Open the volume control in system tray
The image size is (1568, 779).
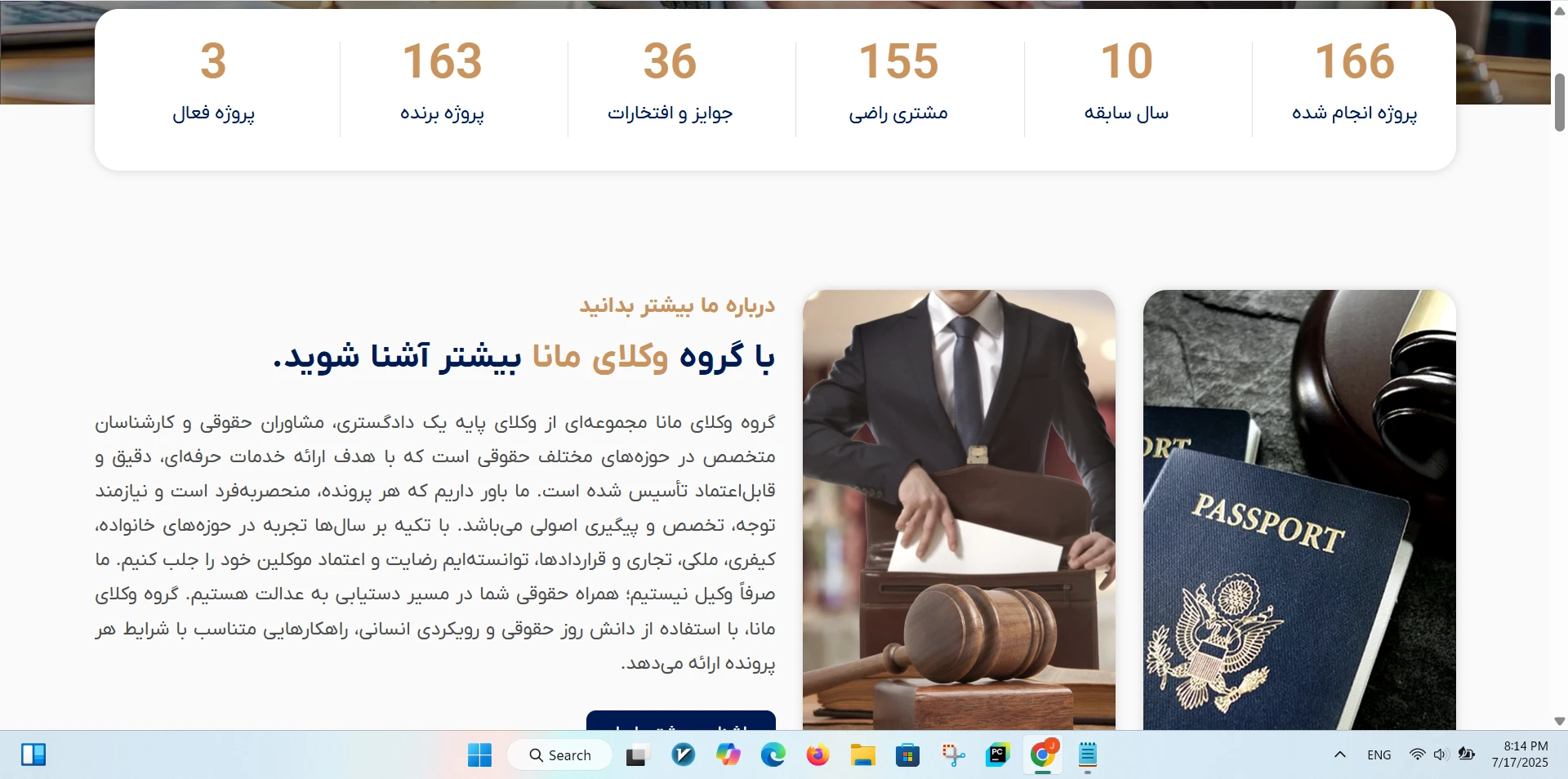(1441, 755)
